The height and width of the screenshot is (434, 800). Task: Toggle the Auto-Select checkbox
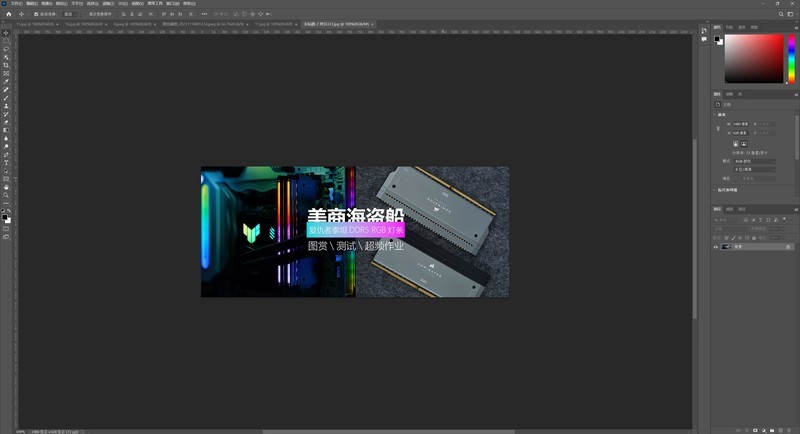36,14
